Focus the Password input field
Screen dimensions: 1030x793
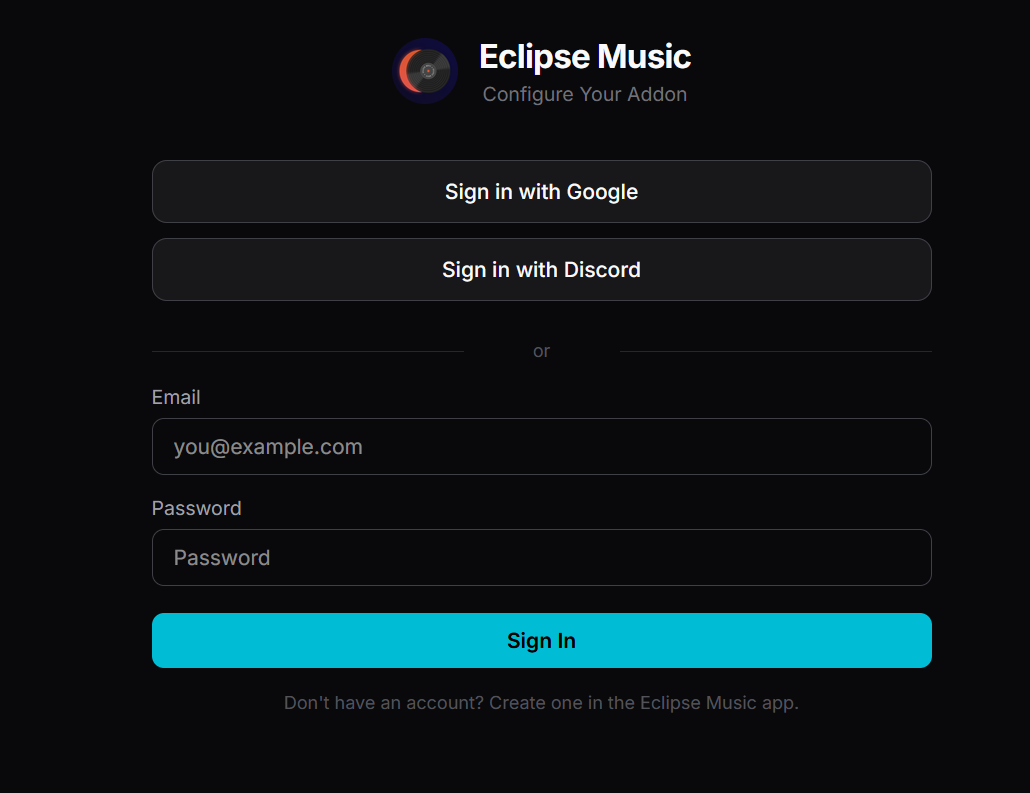click(x=541, y=558)
